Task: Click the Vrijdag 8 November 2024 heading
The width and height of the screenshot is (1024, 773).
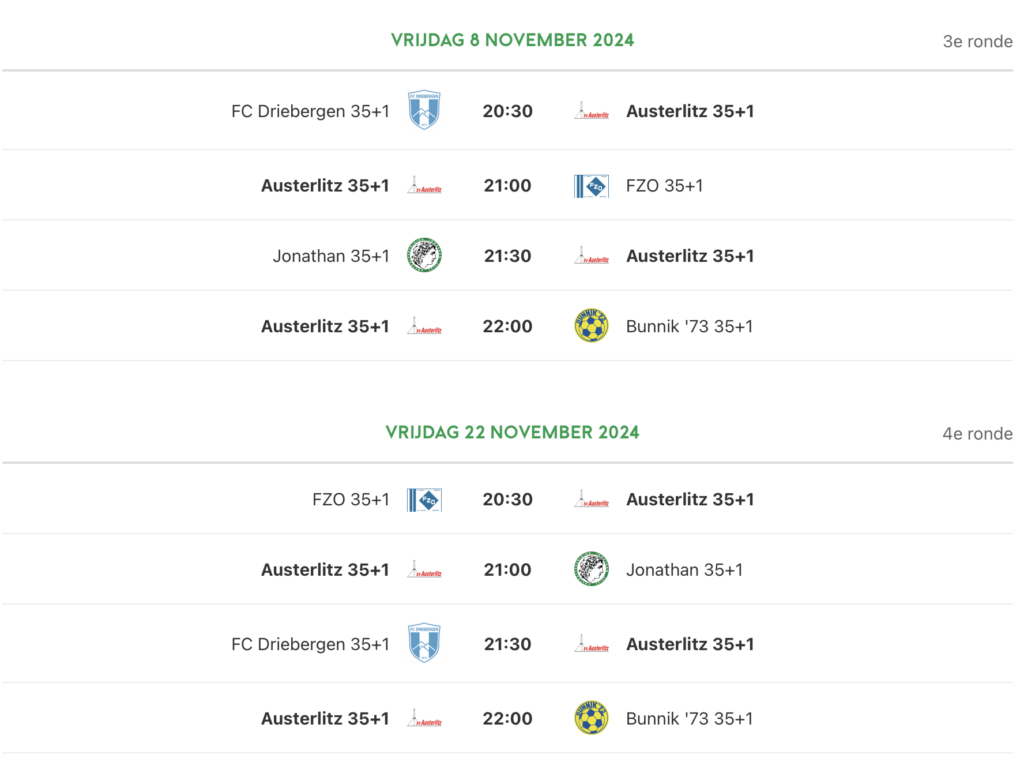Action: [x=512, y=40]
